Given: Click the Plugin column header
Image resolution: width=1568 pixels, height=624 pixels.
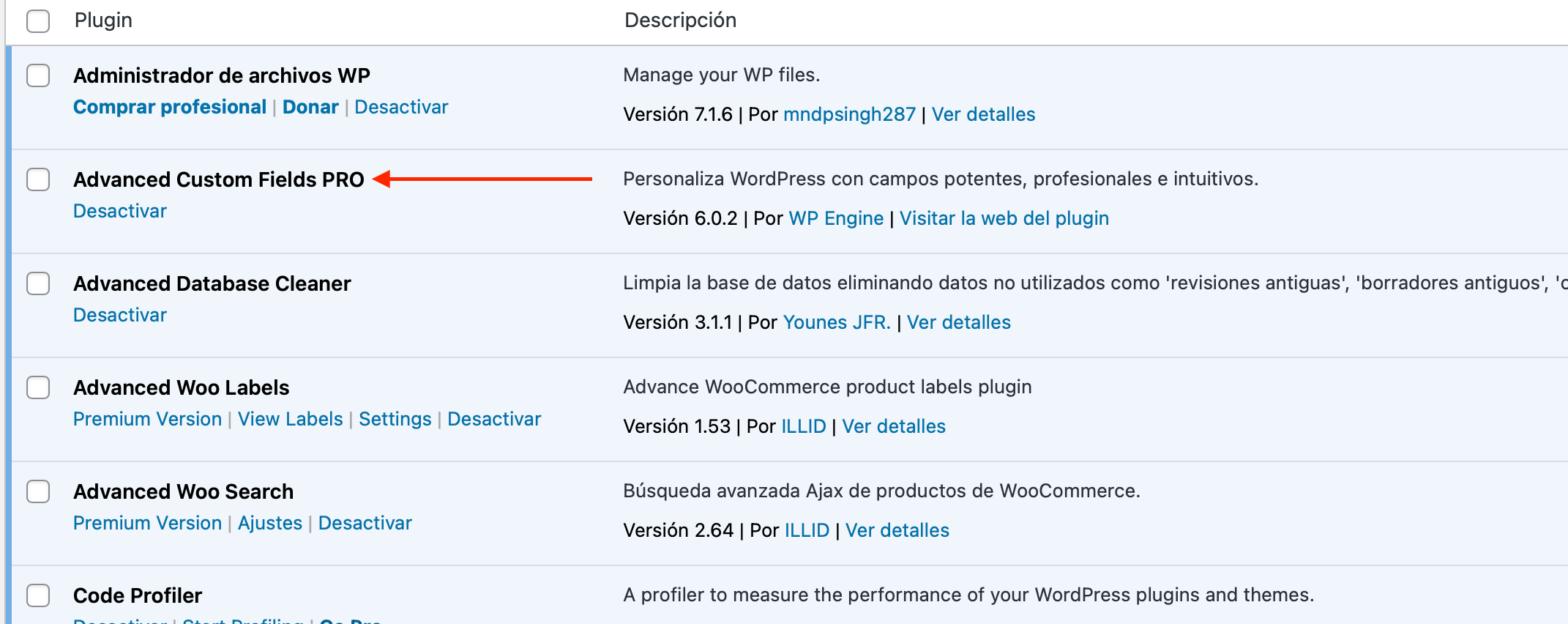Looking at the screenshot, I should tap(103, 21).
